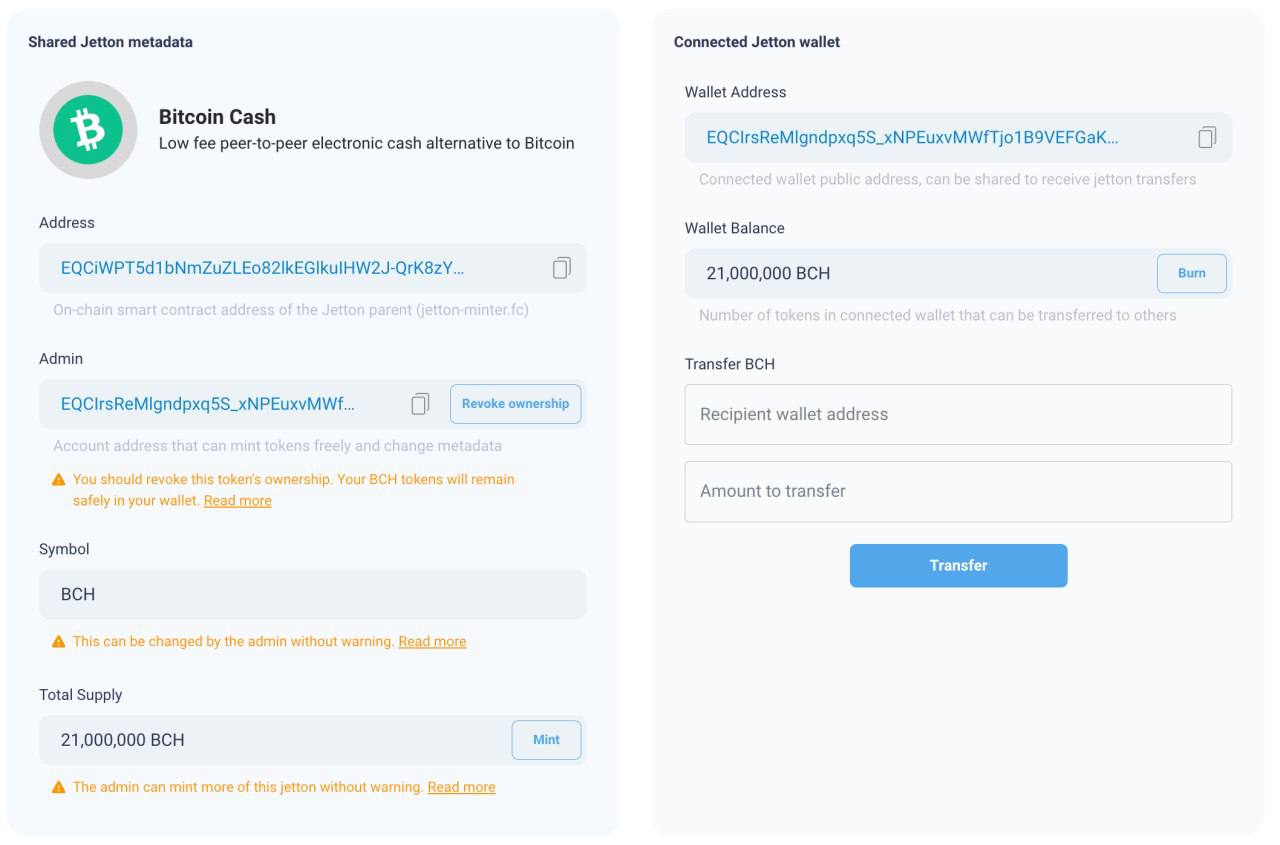This screenshot has height=845, width=1280.
Task: Click the Mint button
Action: coord(546,740)
